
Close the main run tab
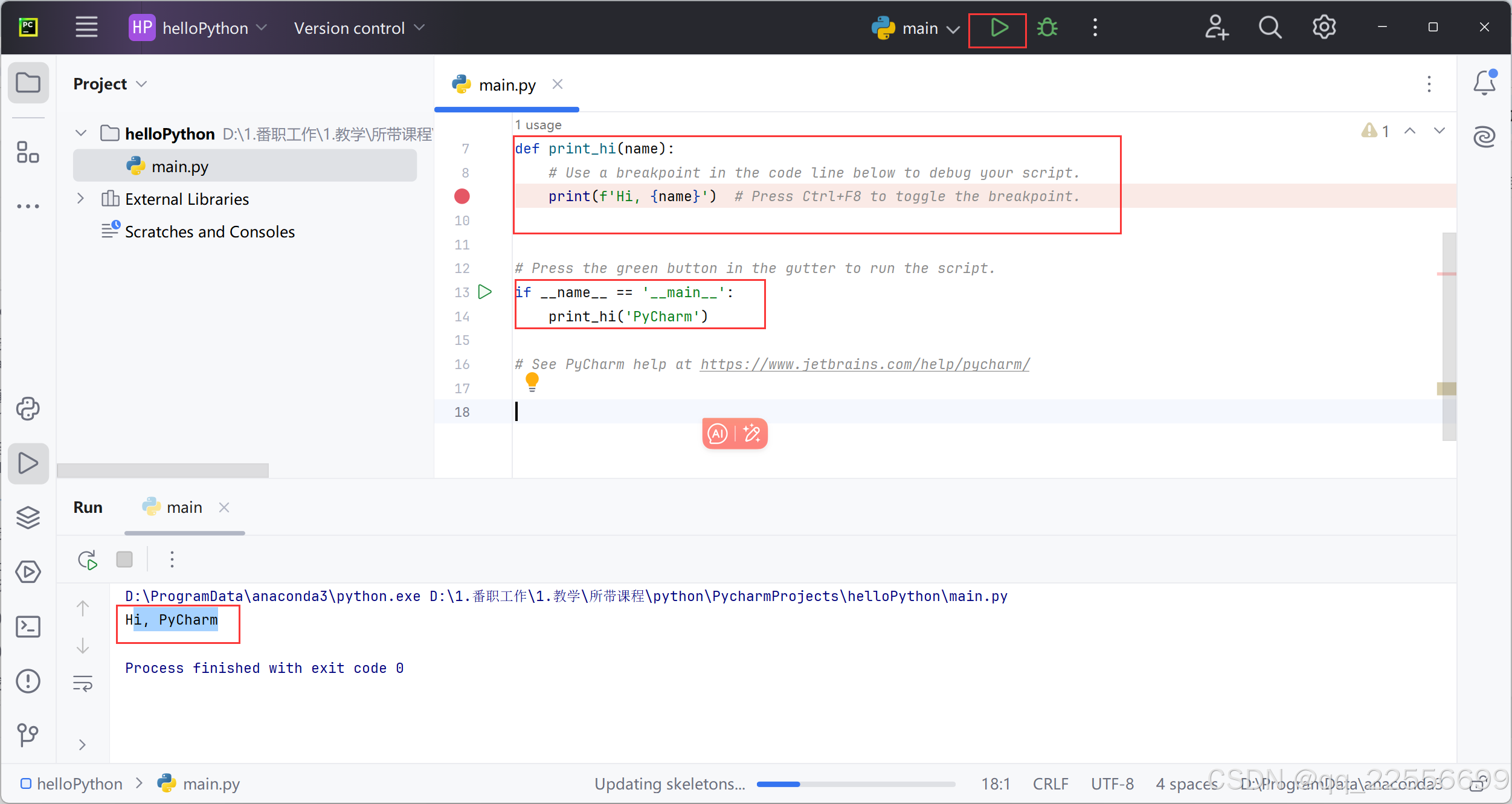tap(224, 507)
